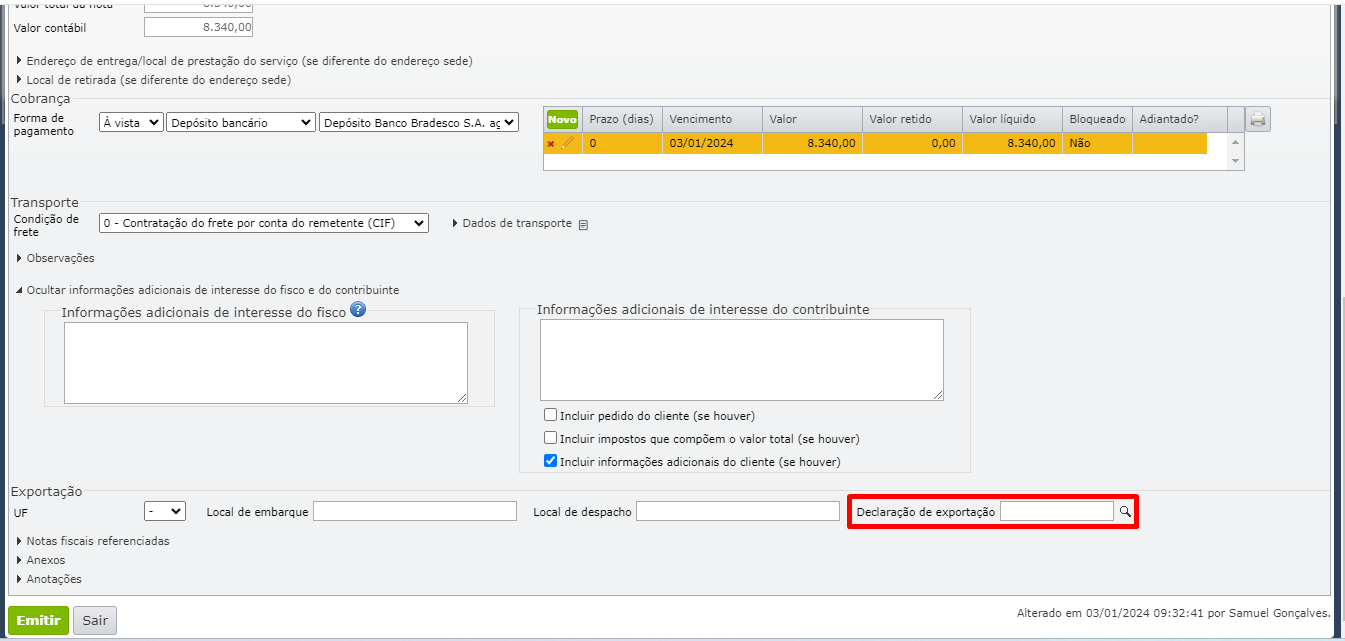This screenshot has width=1345, height=641.
Task: Click the Sair button
Action: 95,620
